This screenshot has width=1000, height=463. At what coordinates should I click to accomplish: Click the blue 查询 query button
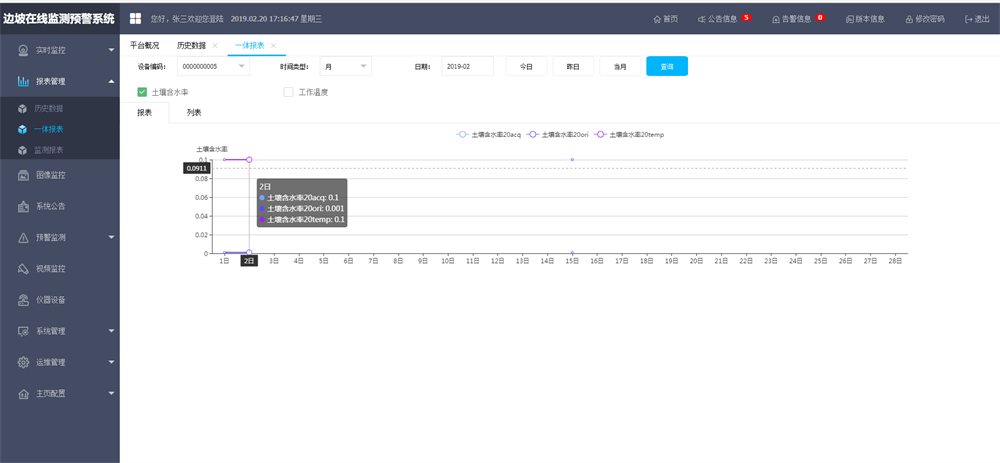666,66
